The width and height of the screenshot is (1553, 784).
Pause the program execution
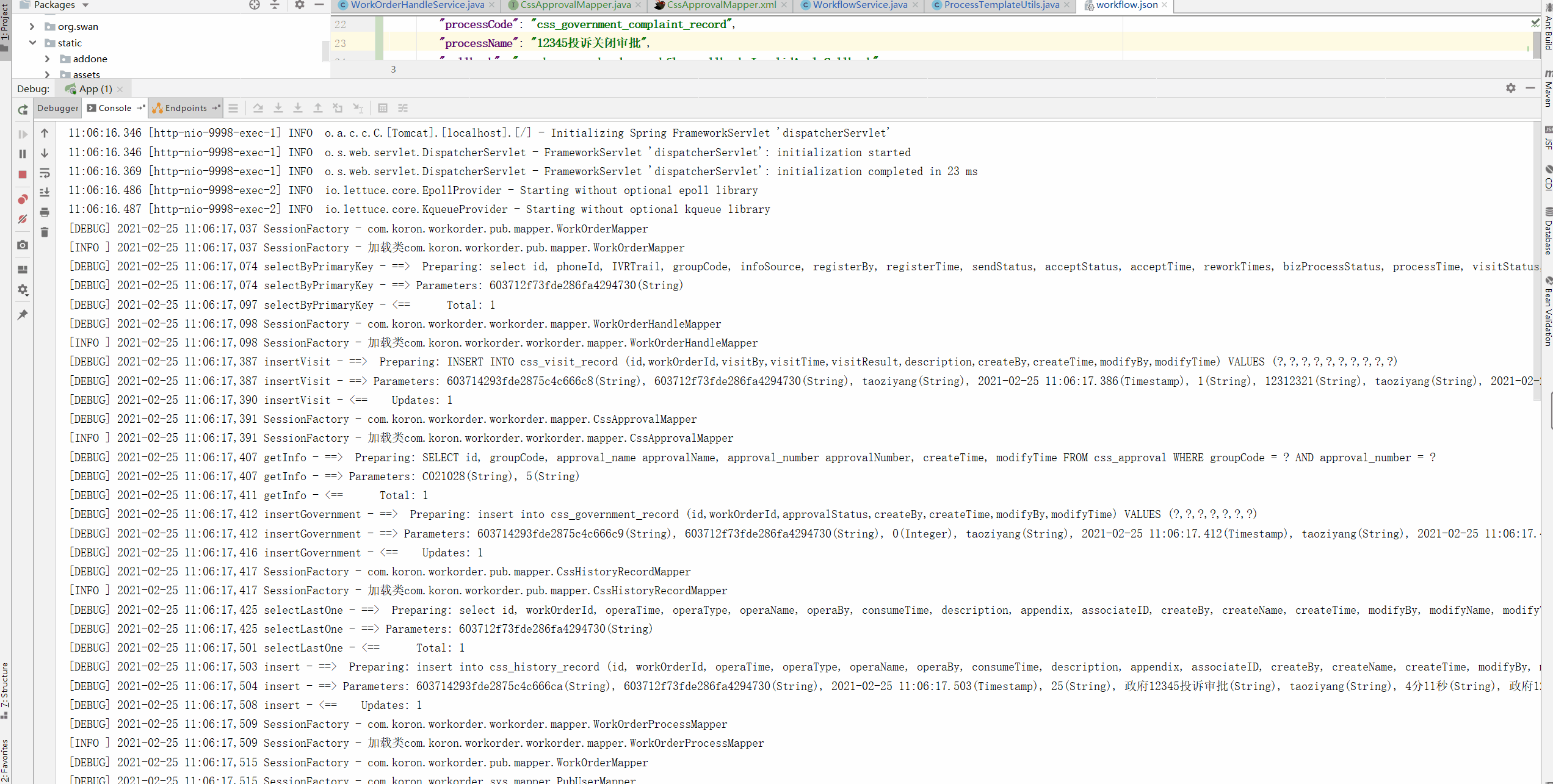pyautogui.click(x=23, y=154)
